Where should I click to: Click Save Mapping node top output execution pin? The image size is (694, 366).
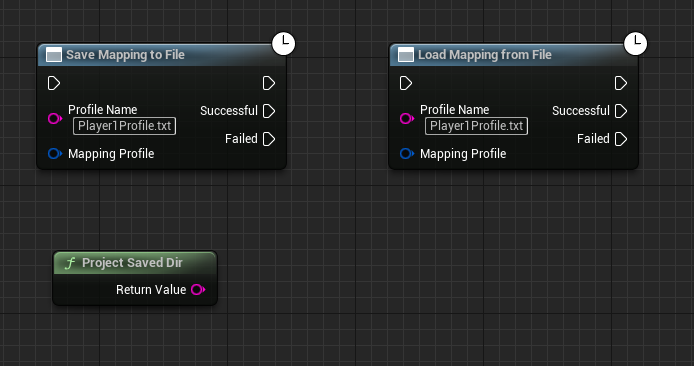click(x=269, y=83)
